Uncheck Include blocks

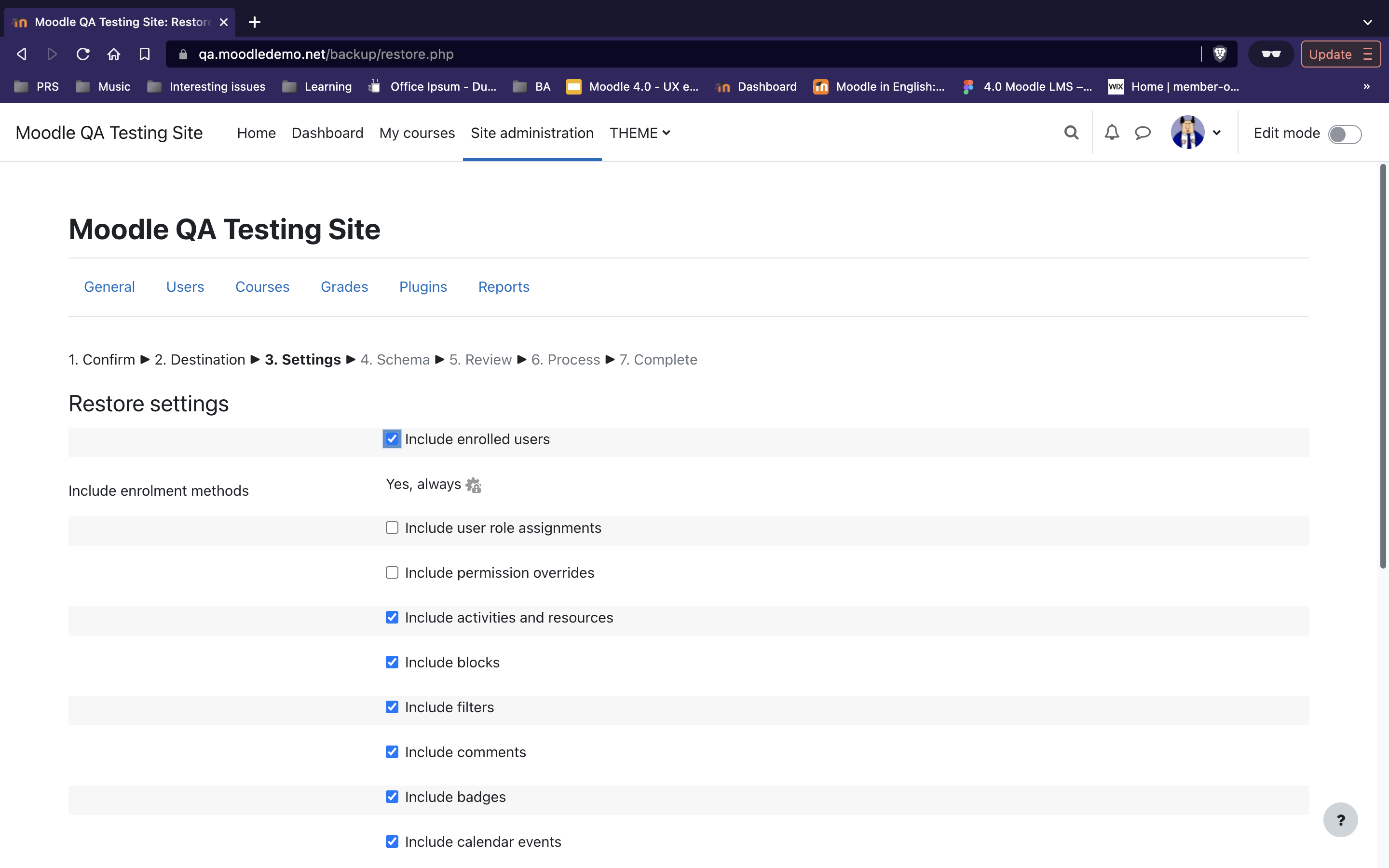click(x=392, y=662)
